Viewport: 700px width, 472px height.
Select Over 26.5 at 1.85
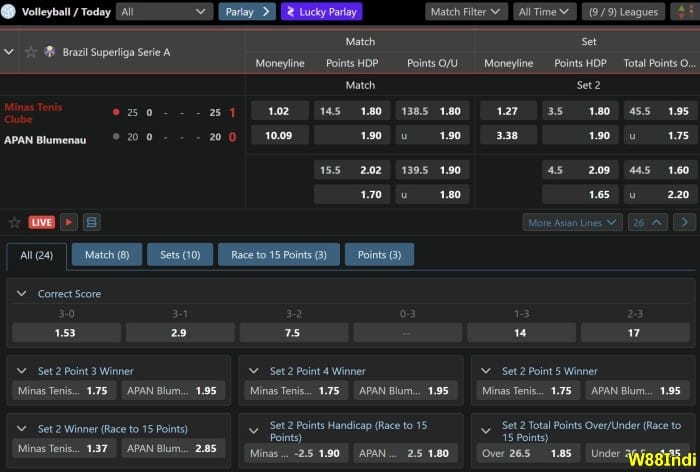tap(528, 453)
